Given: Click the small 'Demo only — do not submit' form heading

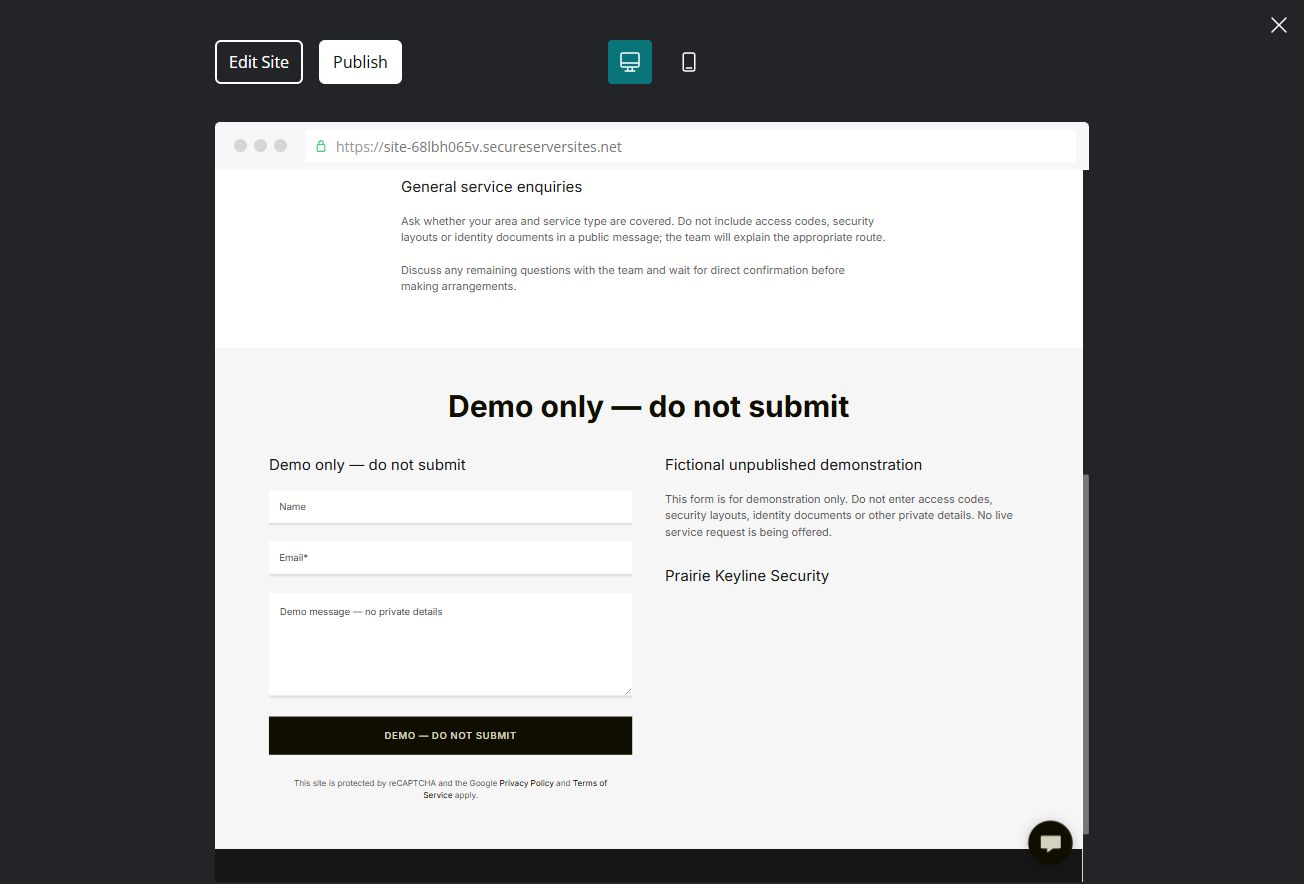Looking at the screenshot, I should coord(367,465).
